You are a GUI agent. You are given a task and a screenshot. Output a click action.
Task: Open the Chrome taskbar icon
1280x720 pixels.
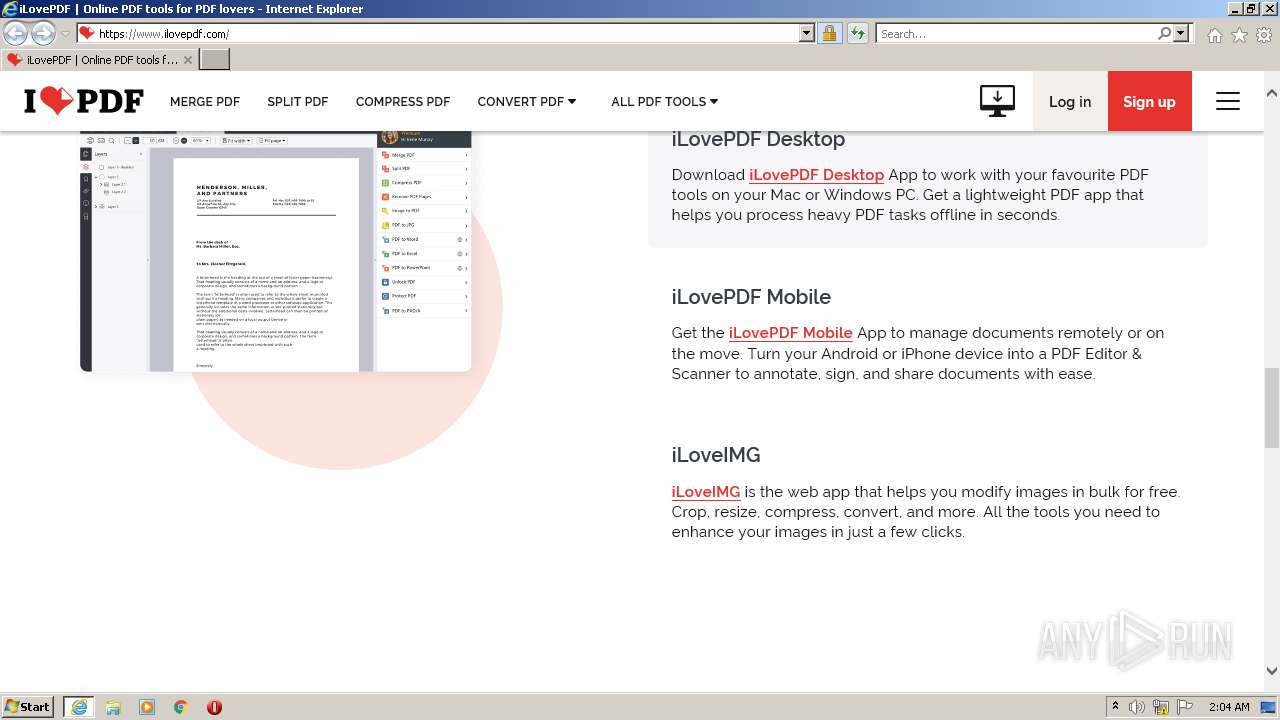pyautogui.click(x=181, y=707)
